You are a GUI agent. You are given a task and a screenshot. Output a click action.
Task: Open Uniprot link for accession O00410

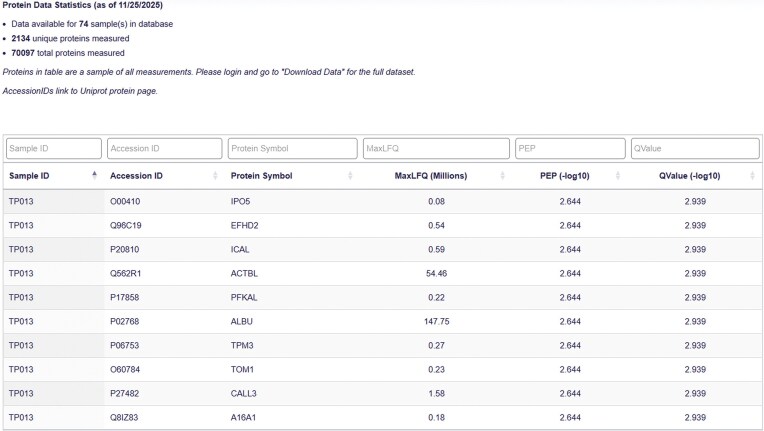(125, 201)
